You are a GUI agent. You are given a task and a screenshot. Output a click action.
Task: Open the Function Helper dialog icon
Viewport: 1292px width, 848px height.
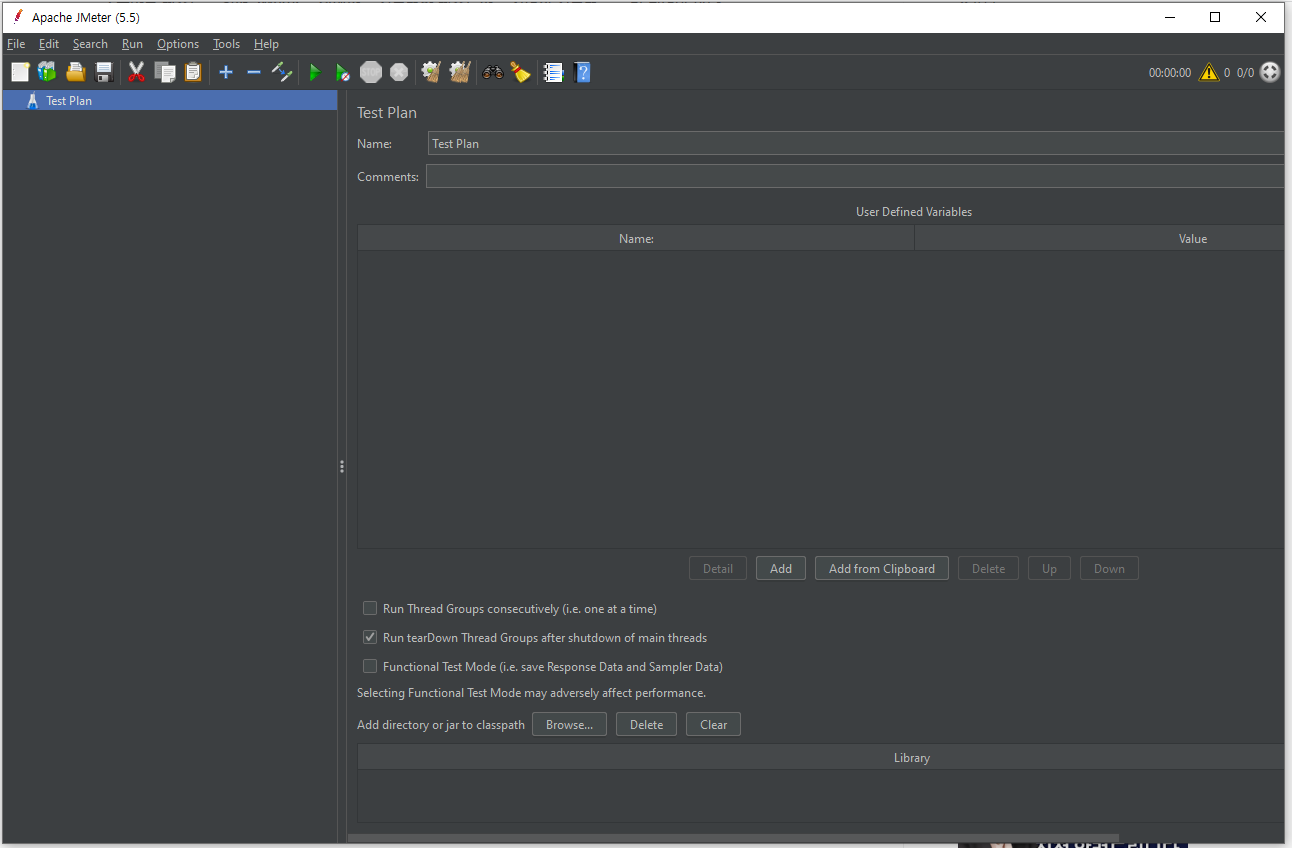553,72
